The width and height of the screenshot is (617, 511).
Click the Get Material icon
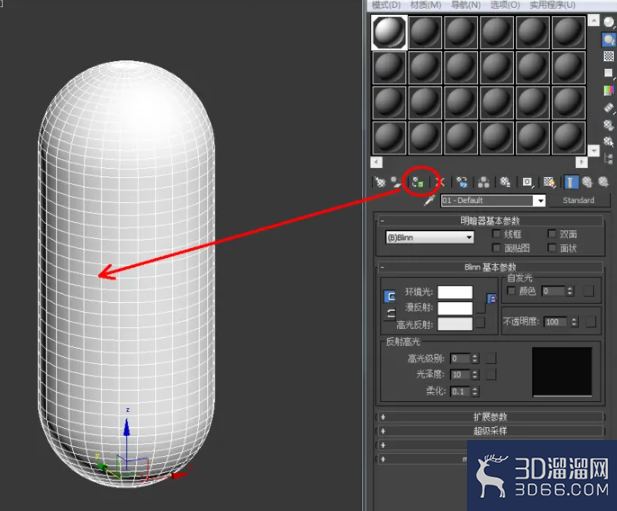pos(380,182)
